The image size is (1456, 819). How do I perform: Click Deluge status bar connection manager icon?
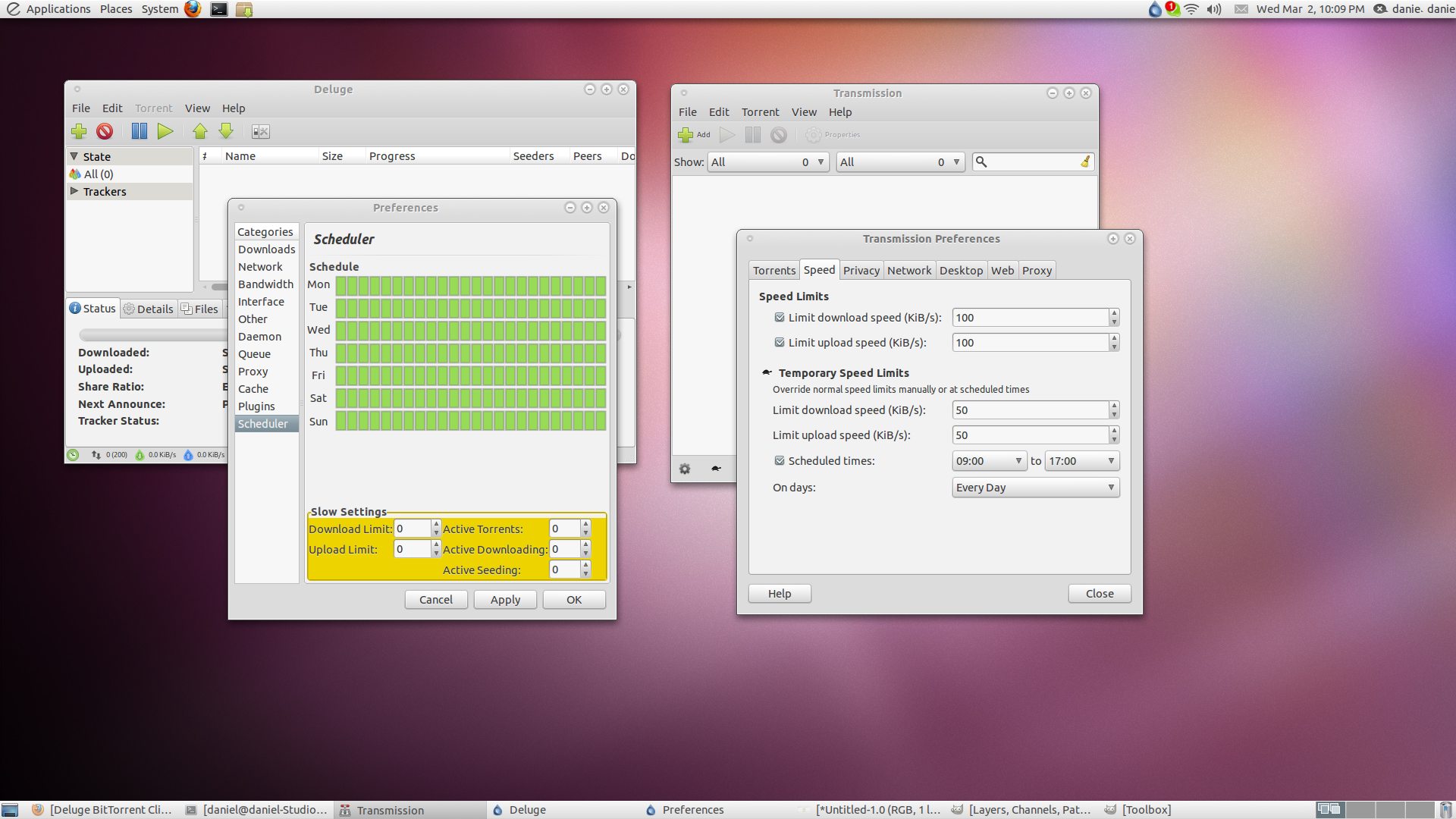(x=74, y=455)
